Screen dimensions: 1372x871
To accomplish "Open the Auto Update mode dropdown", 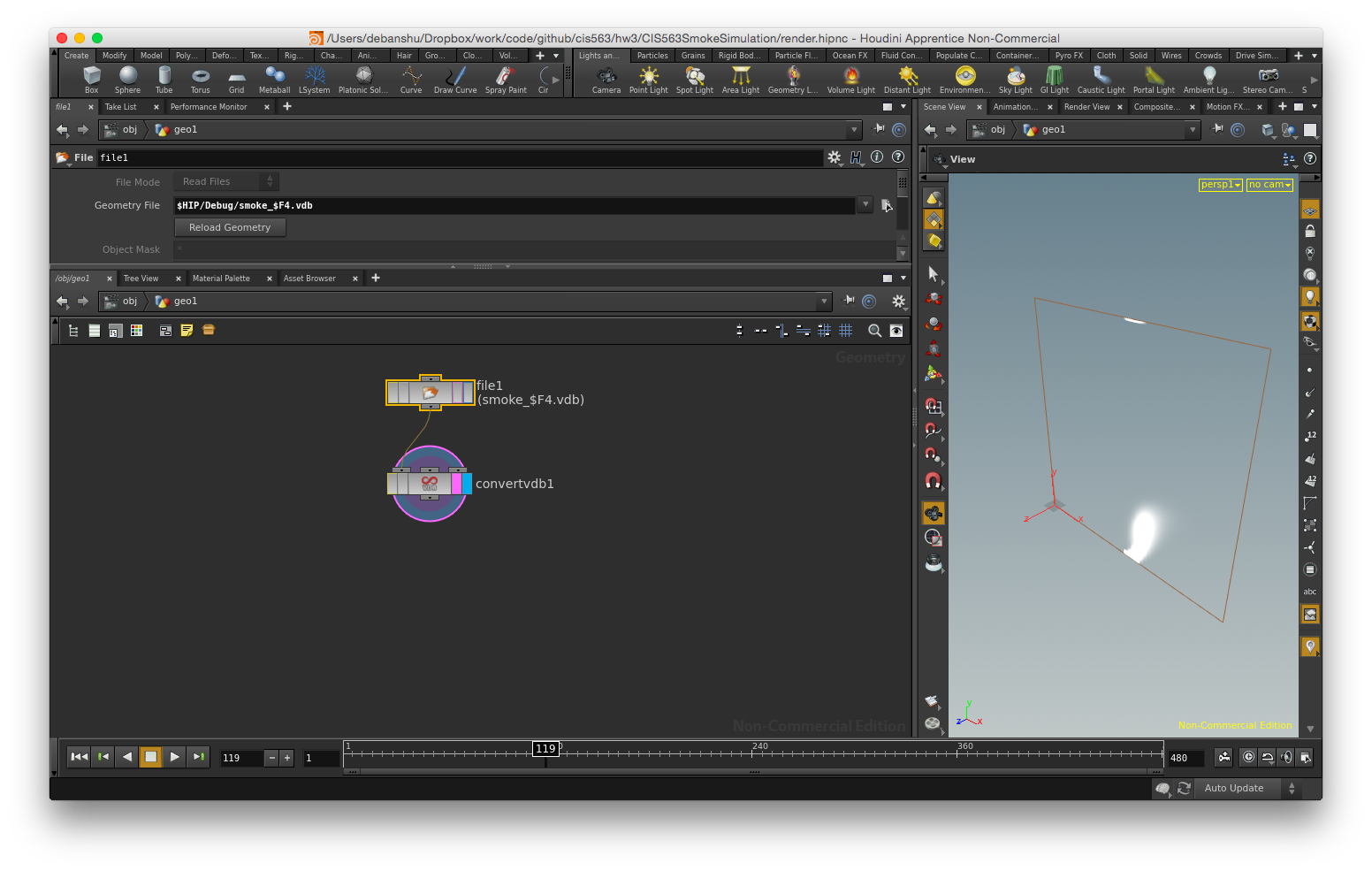I will pyautogui.click(x=1248, y=788).
